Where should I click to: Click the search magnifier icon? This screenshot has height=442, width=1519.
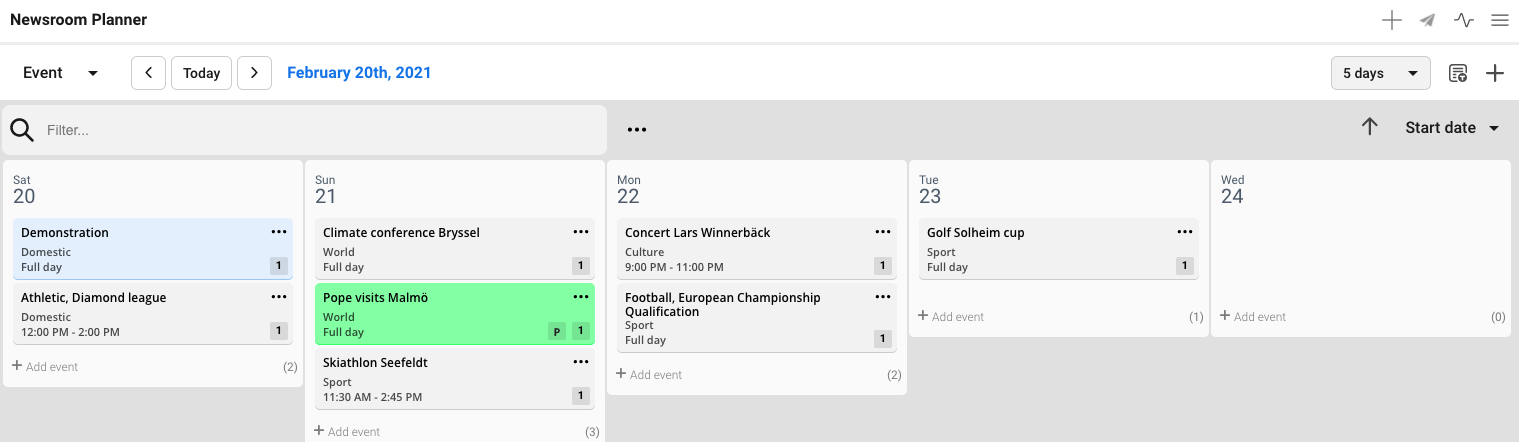coord(23,130)
